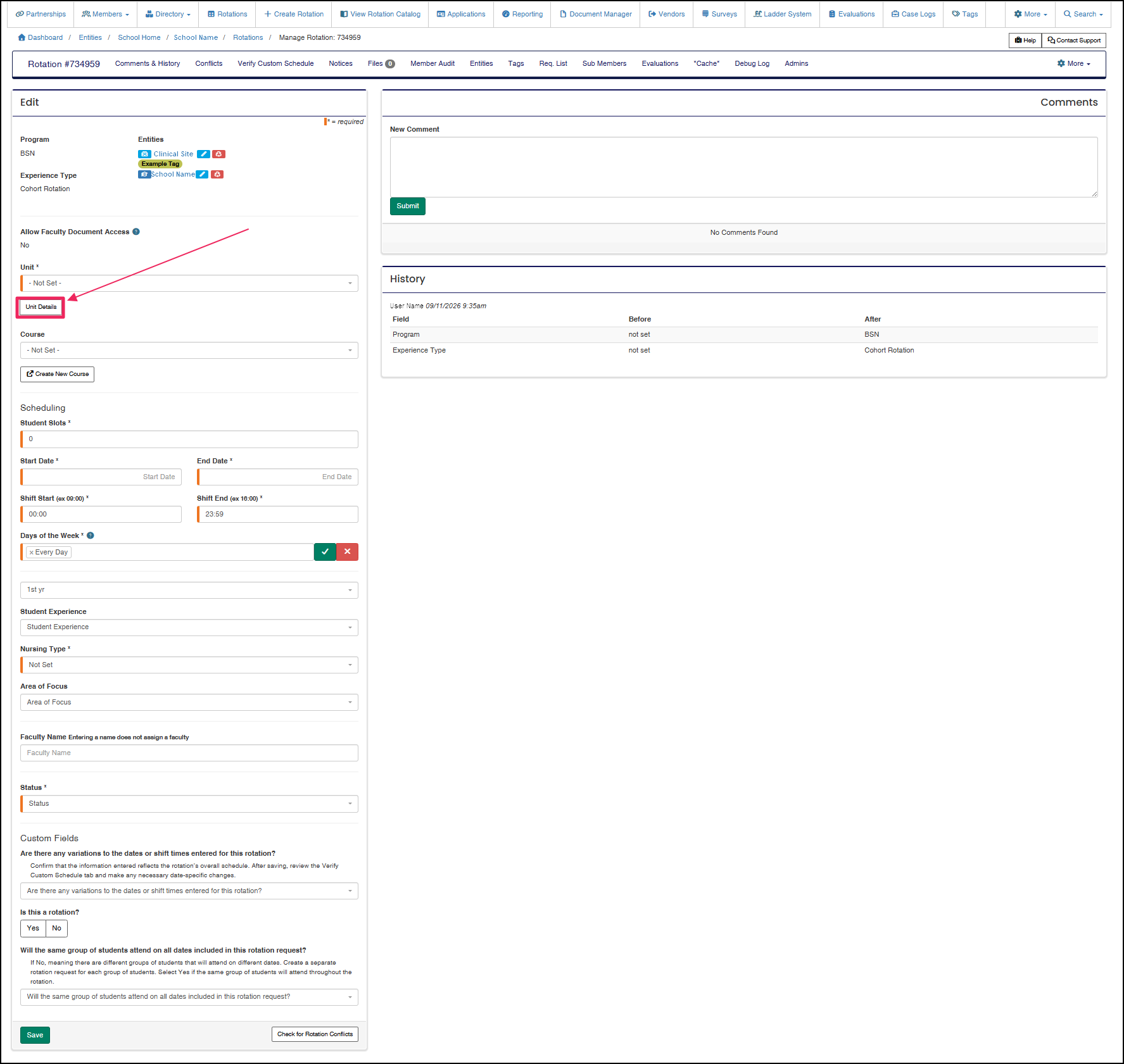
Task: Contact Support button in top right
Action: pos(1074,41)
